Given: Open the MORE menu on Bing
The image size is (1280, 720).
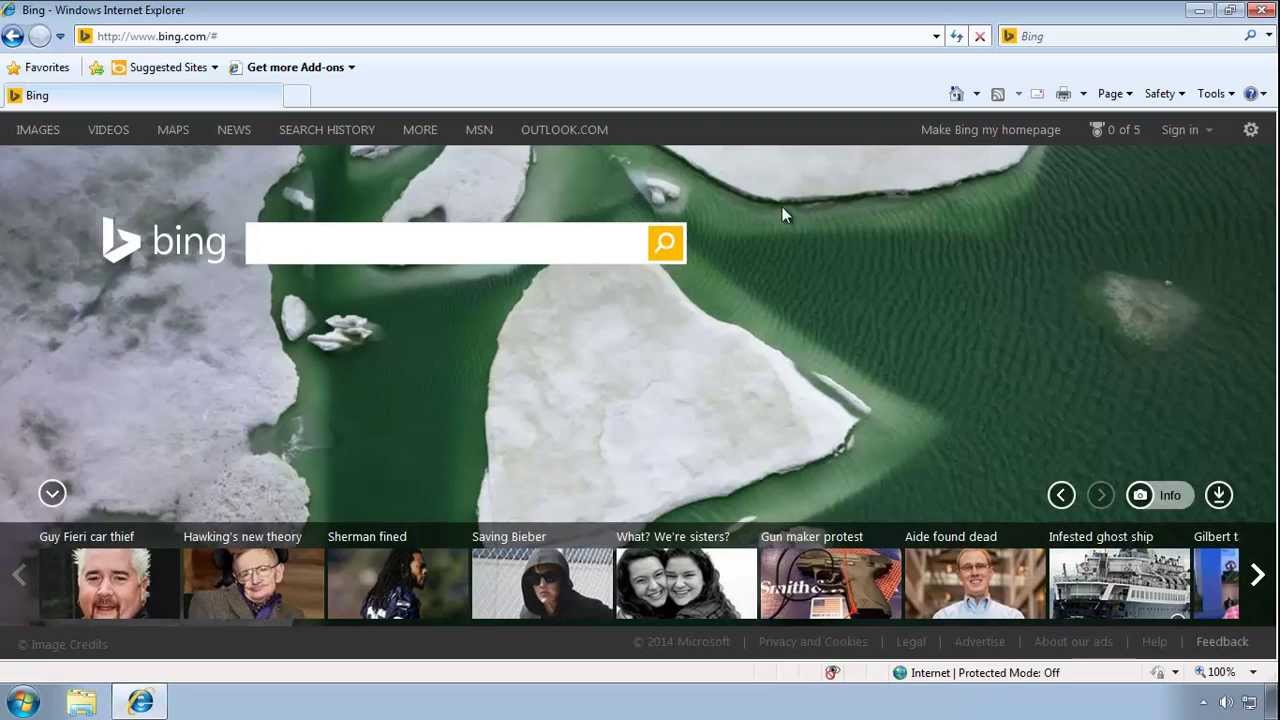Looking at the screenshot, I should [x=420, y=130].
